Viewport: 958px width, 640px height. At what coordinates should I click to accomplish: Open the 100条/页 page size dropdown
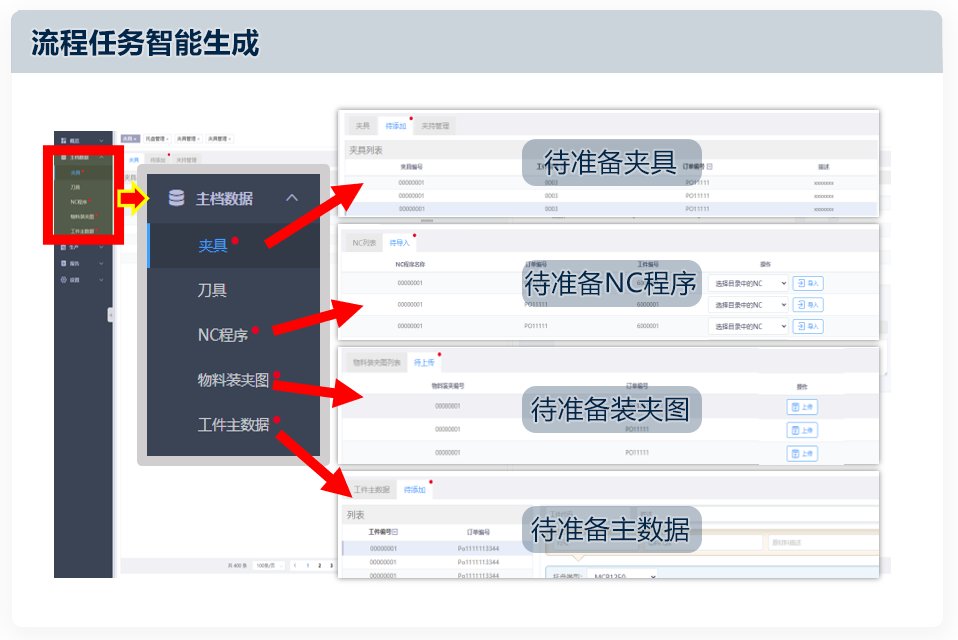pyautogui.click(x=268, y=566)
